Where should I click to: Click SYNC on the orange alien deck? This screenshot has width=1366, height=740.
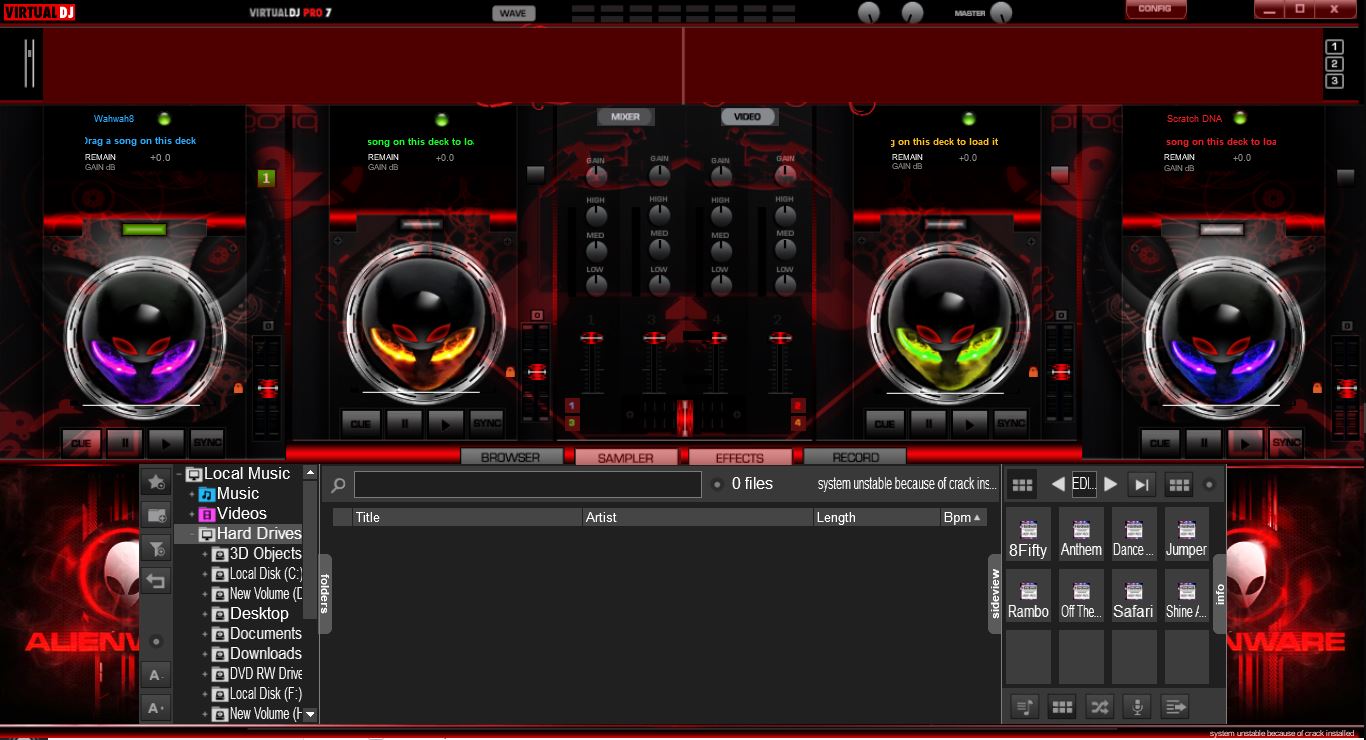coord(487,423)
